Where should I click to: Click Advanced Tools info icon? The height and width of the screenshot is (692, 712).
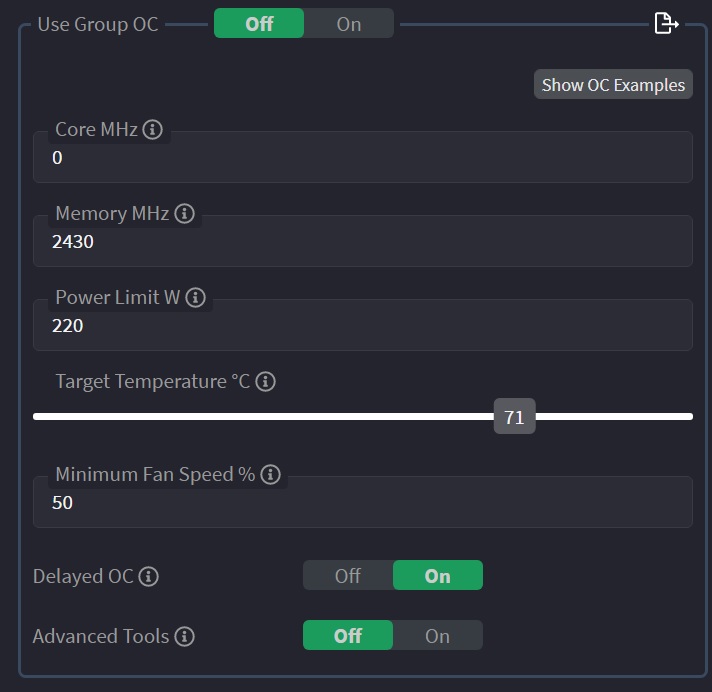click(x=185, y=636)
